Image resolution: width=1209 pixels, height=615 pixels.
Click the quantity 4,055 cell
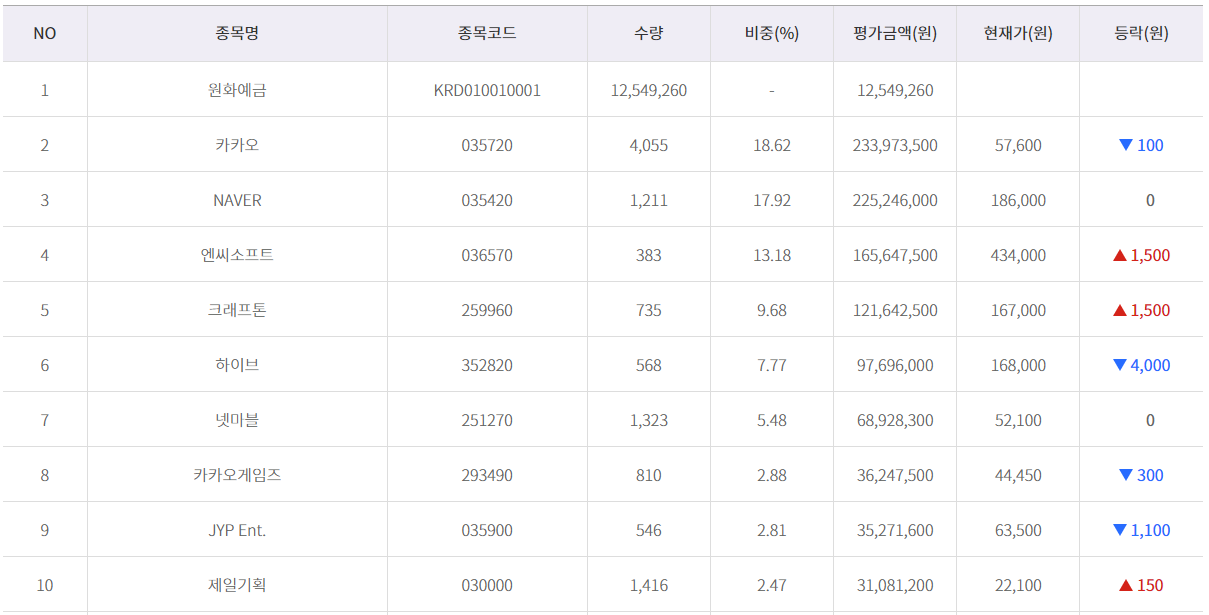click(x=649, y=145)
